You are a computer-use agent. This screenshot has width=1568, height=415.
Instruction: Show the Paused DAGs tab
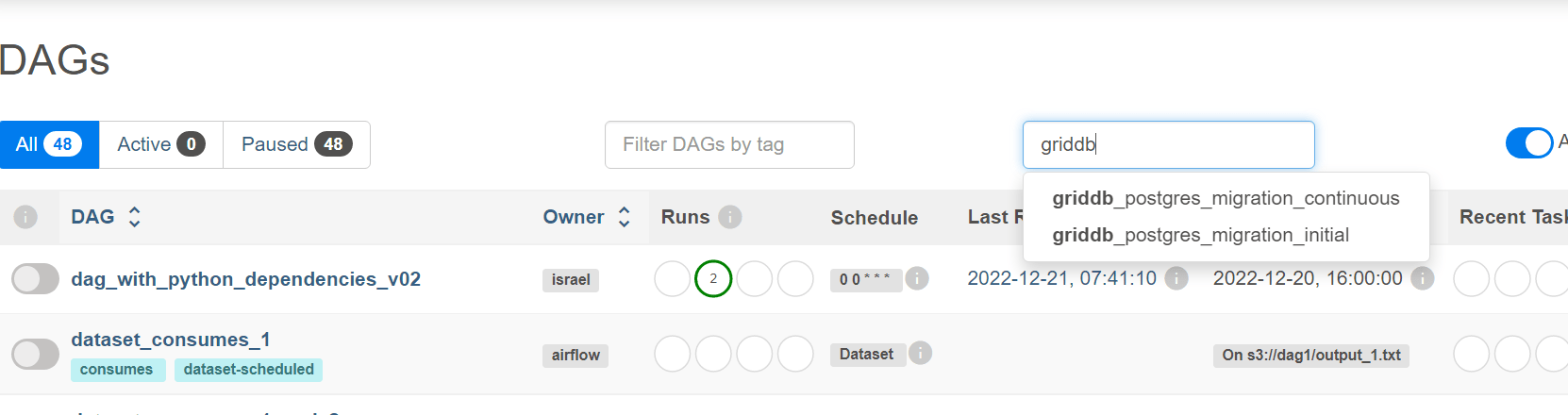(296, 144)
